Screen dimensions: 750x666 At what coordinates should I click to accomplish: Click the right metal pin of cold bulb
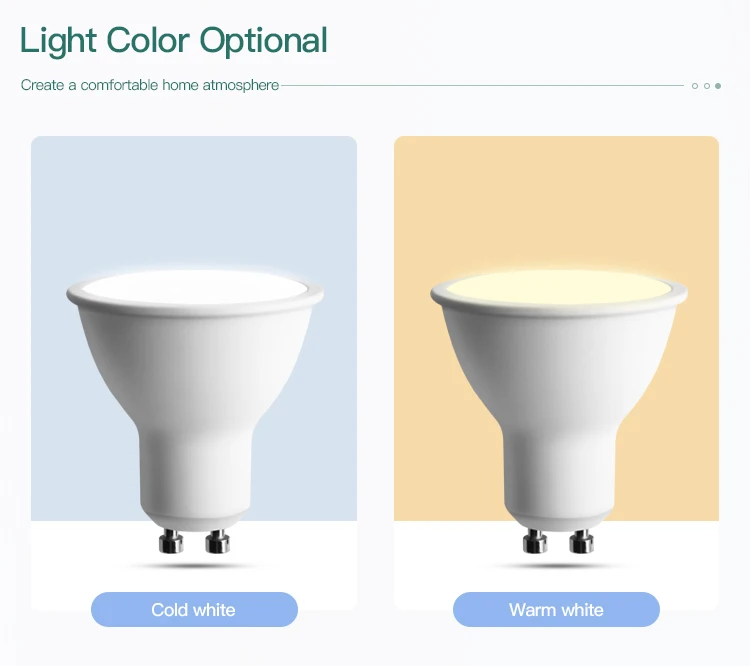(x=218, y=542)
